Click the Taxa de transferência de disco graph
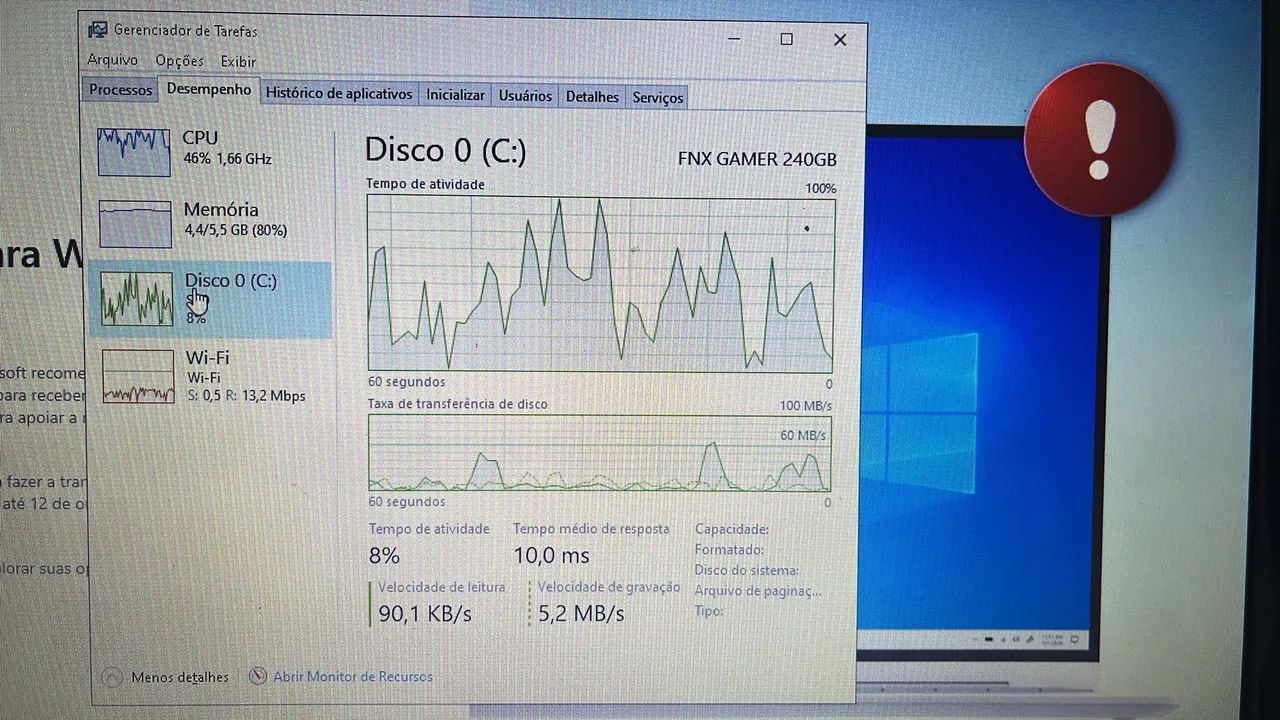Image resolution: width=1280 pixels, height=720 pixels. (599, 453)
